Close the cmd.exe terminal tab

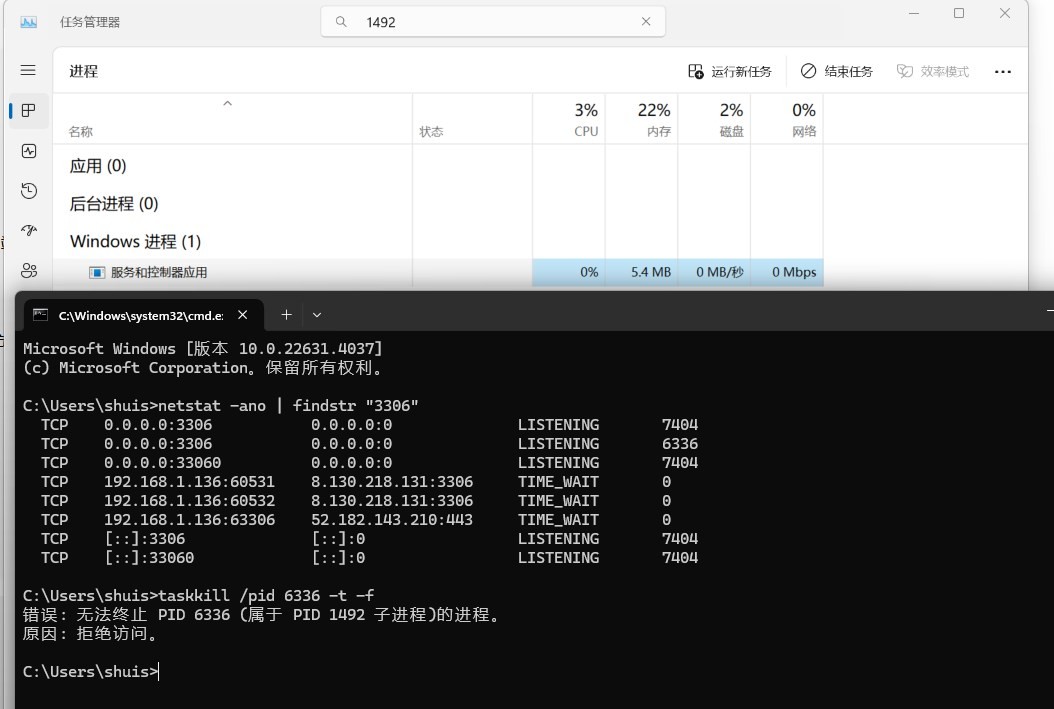pos(243,315)
